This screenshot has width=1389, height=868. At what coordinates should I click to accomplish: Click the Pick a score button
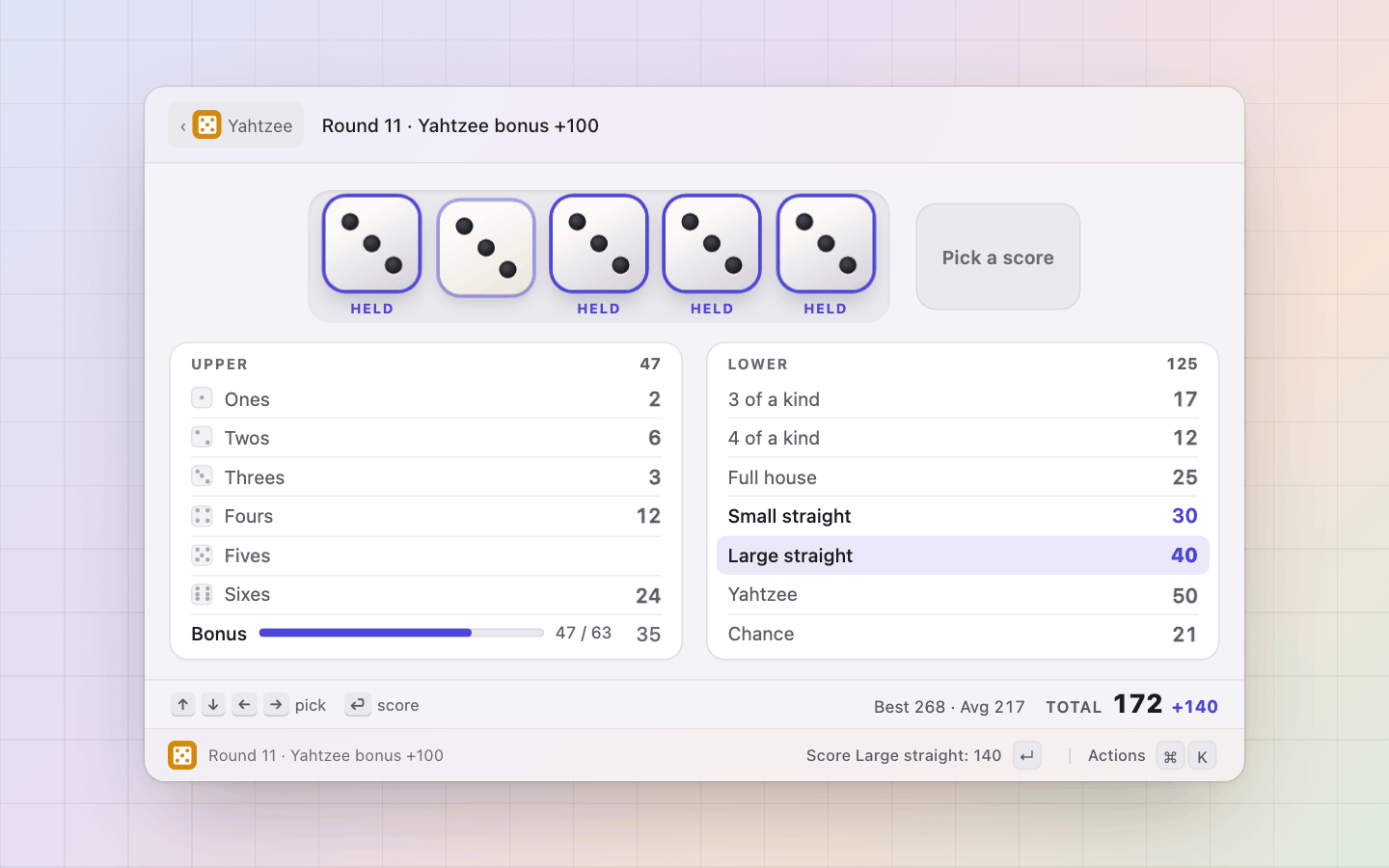[998, 257]
